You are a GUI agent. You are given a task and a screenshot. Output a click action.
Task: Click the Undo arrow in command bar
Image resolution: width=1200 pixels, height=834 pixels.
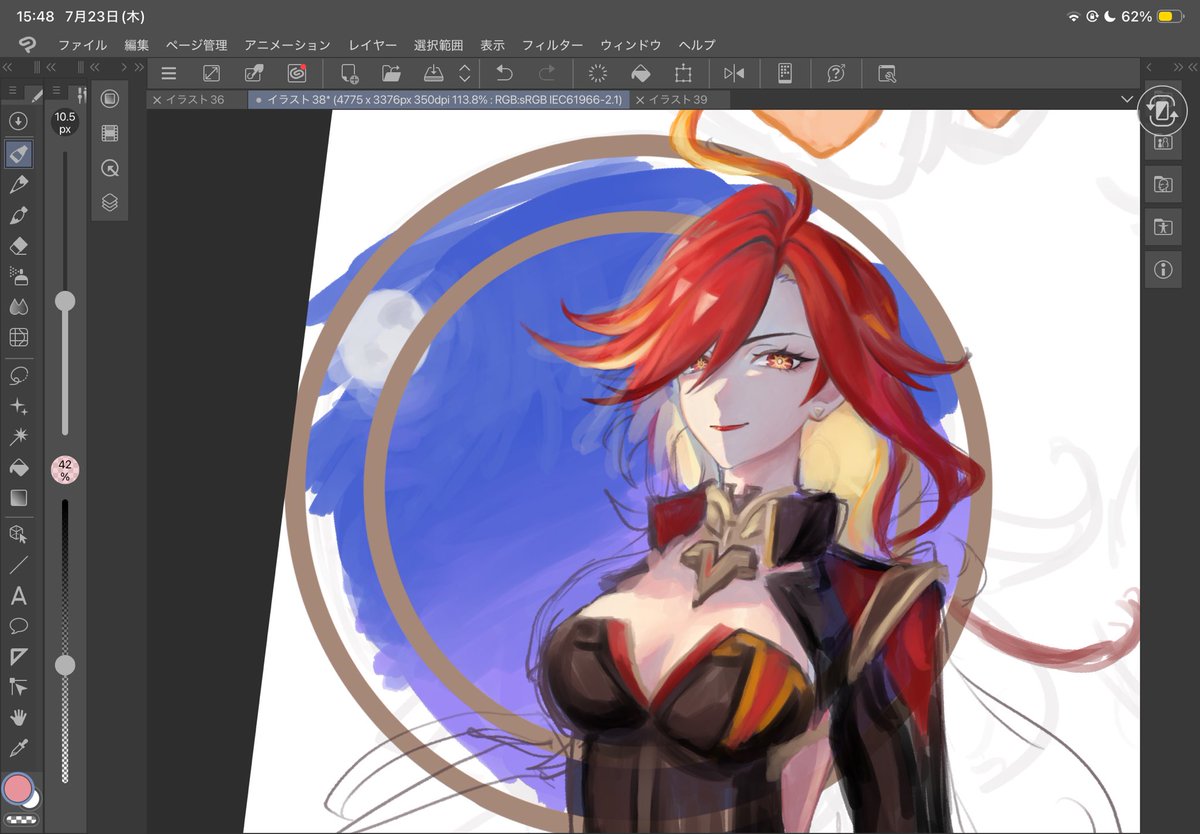coord(505,73)
